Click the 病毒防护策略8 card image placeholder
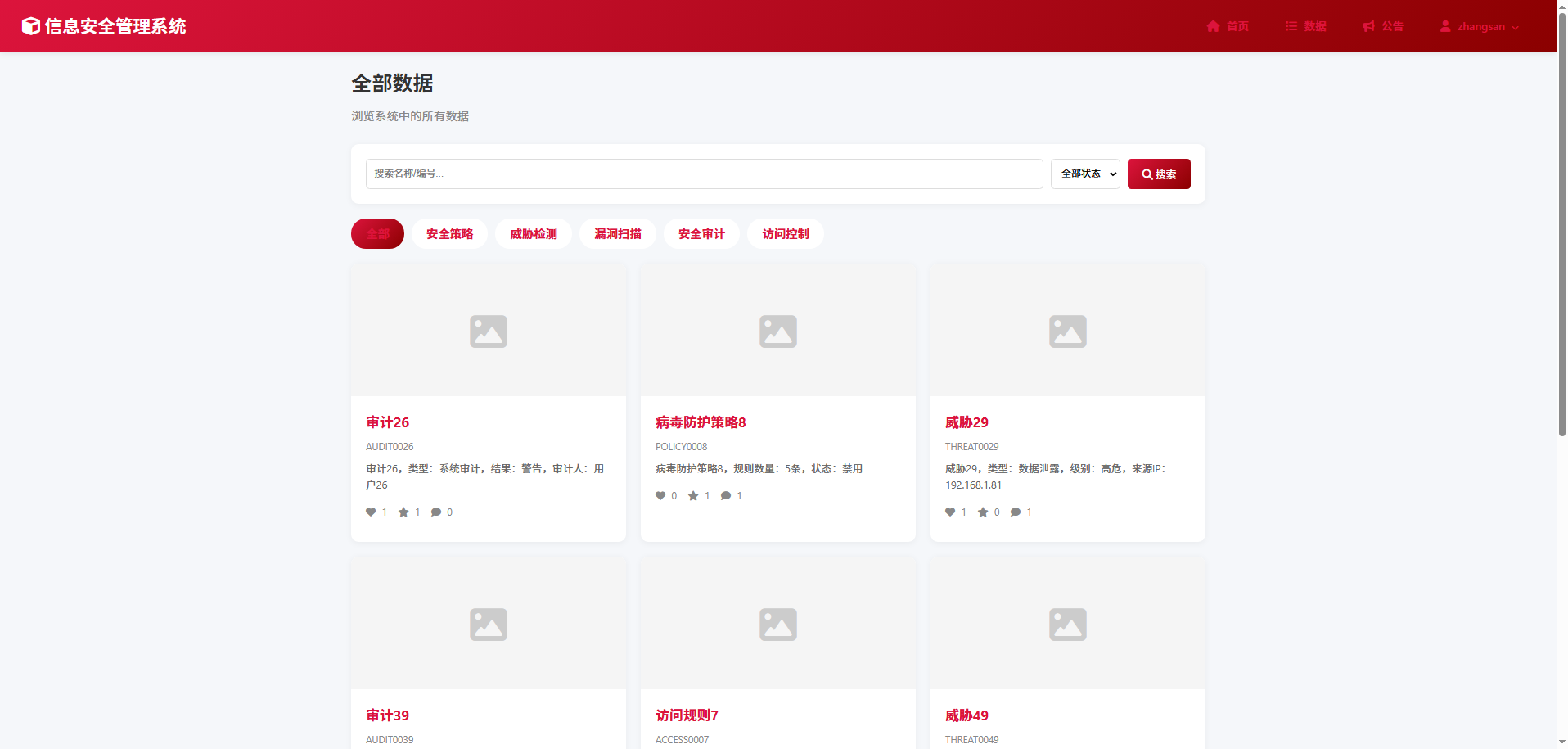The width and height of the screenshot is (1568, 749). pyautogui.click(x=778, y=331)
